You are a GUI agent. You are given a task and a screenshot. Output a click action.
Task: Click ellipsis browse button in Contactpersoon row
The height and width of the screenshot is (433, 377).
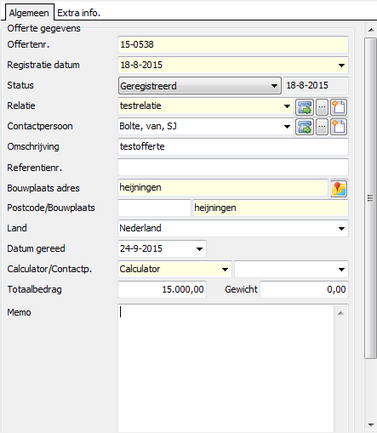point(322,127)
